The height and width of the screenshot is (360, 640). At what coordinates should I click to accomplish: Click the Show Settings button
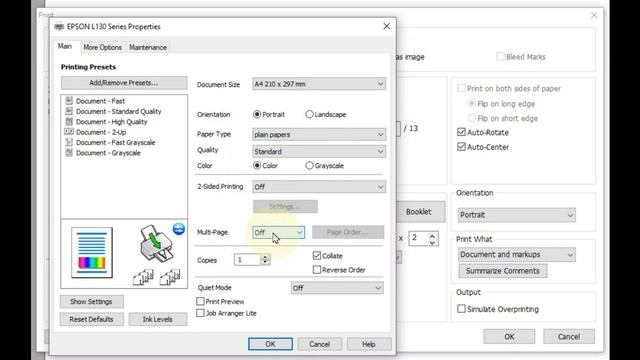pos(91,302)
